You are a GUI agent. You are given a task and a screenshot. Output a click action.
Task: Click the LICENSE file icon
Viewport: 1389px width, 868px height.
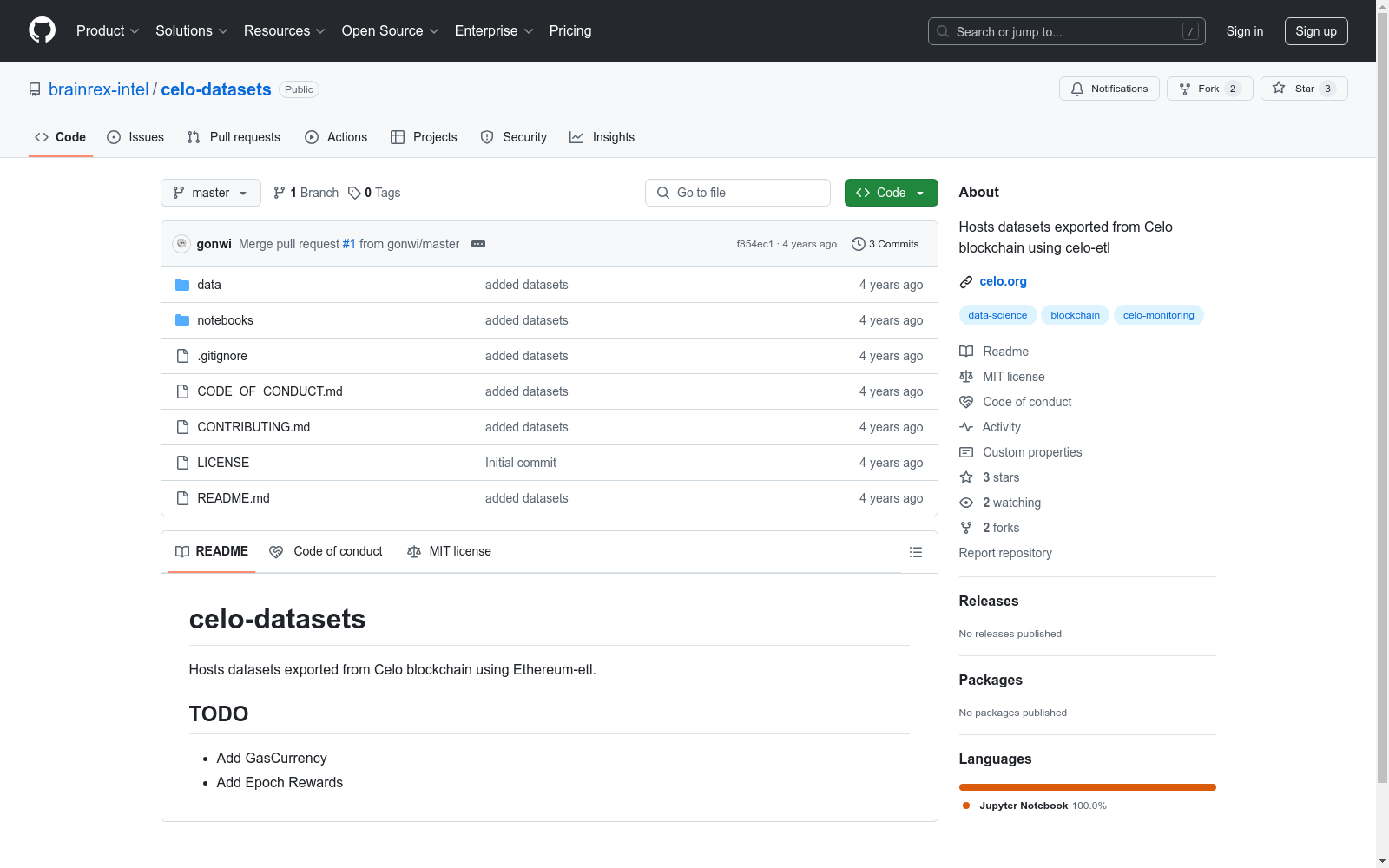[182, 463]
